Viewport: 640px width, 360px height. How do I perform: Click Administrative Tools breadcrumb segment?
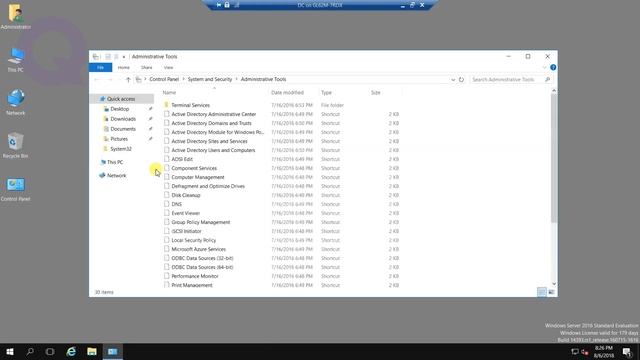pyautogui.click(x=263, y=79)
